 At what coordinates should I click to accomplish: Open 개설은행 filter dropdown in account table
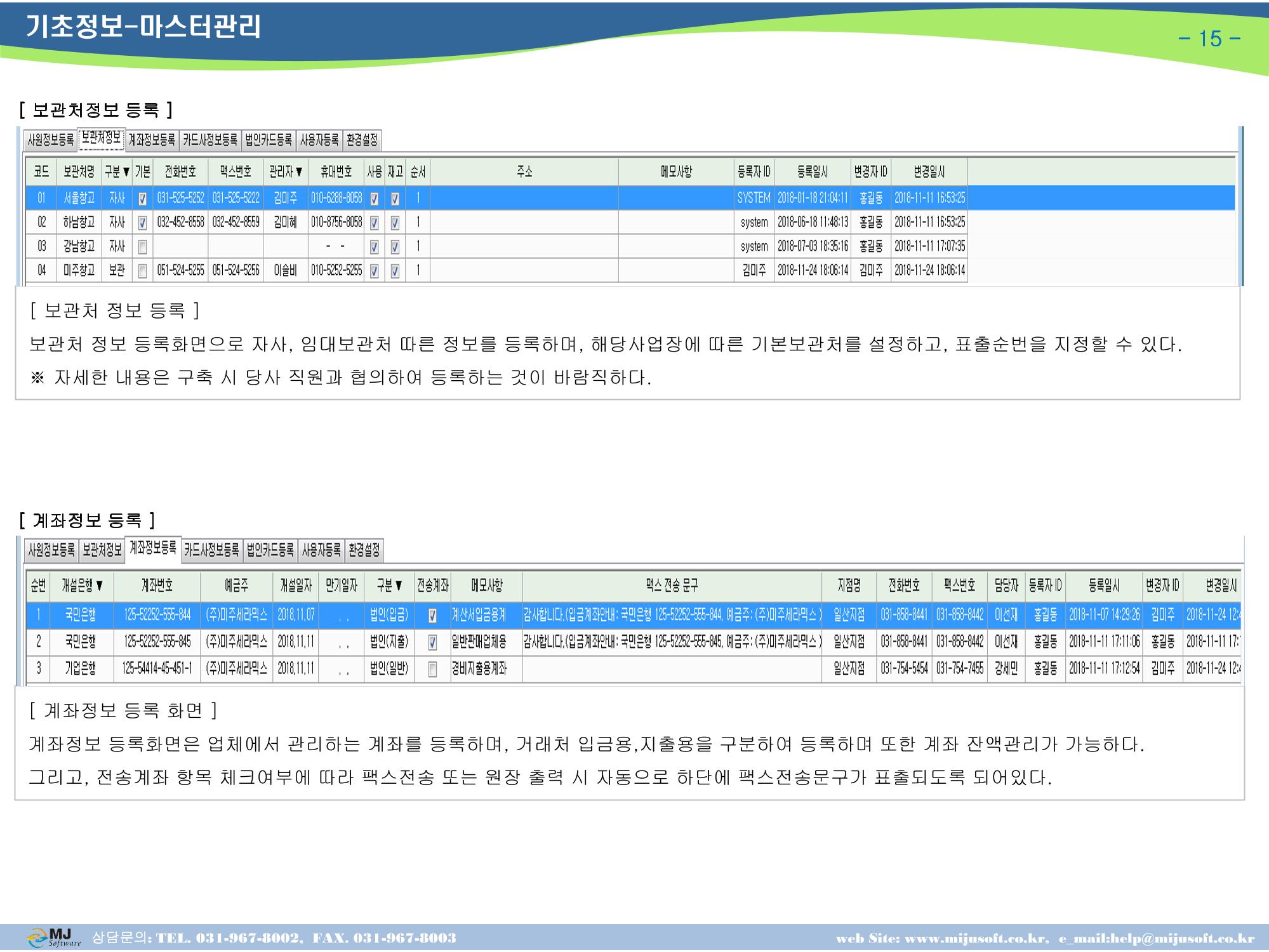100,585
